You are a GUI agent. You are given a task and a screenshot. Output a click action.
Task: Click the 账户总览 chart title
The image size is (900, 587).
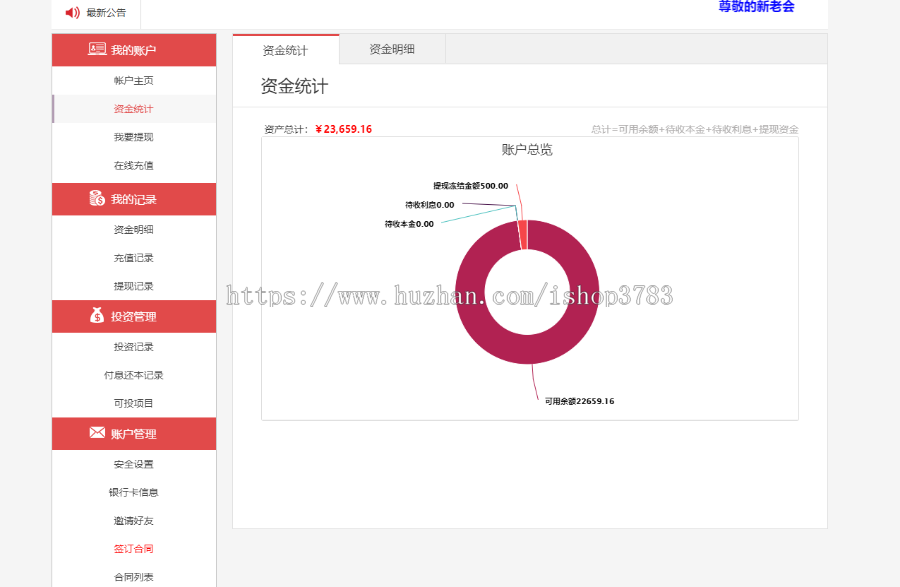click(x=527, y=150)
